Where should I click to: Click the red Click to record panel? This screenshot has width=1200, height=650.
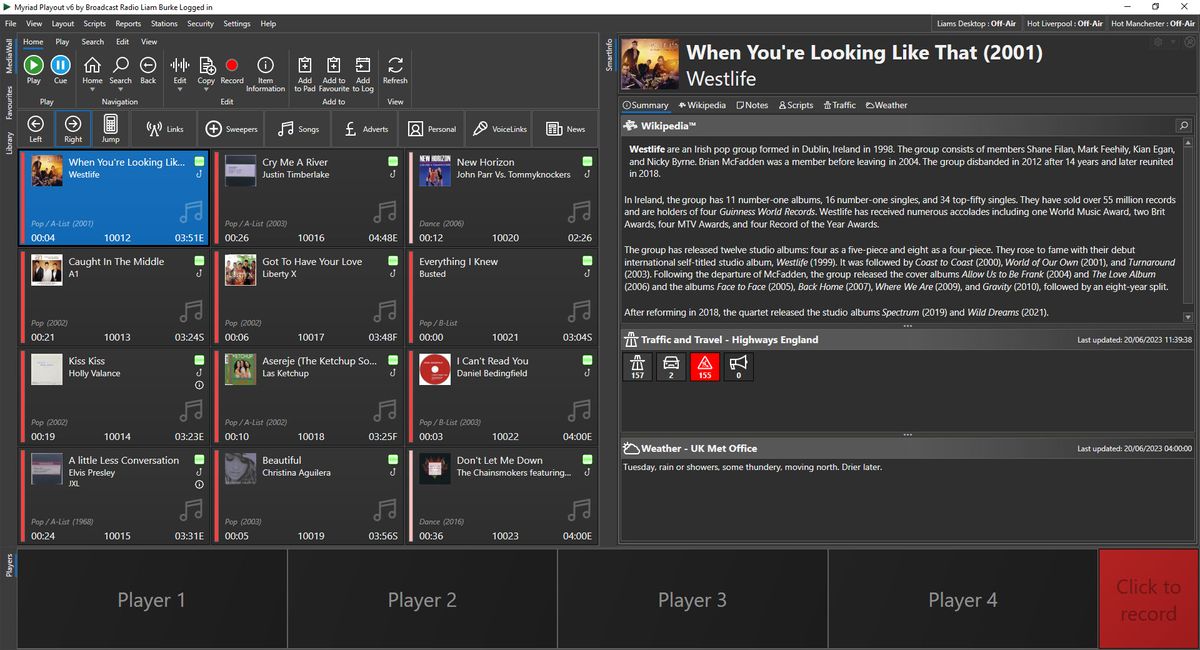pyautogui.click(x=1148, y=600)
